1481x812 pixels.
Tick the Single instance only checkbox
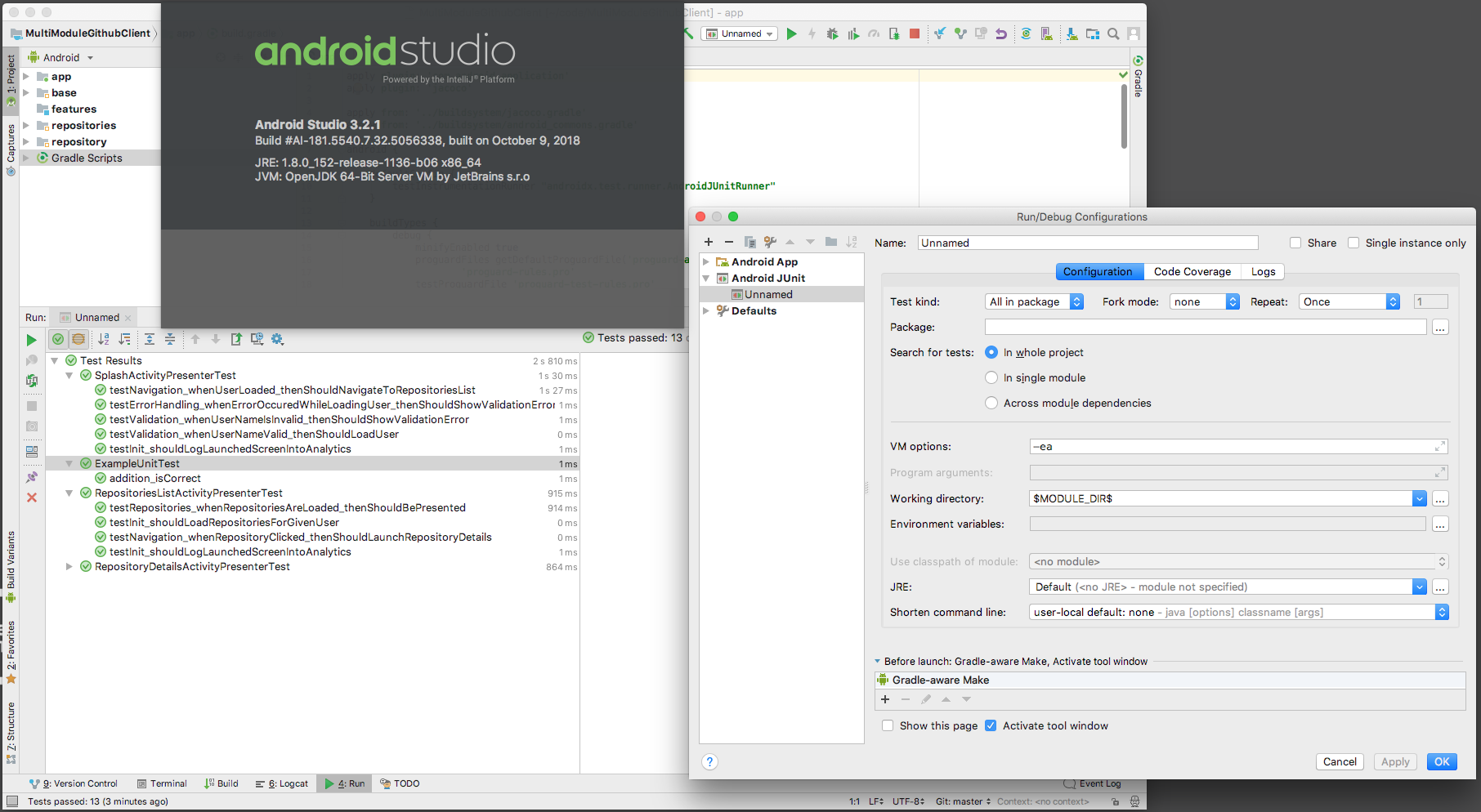[x=1353, y=243]
